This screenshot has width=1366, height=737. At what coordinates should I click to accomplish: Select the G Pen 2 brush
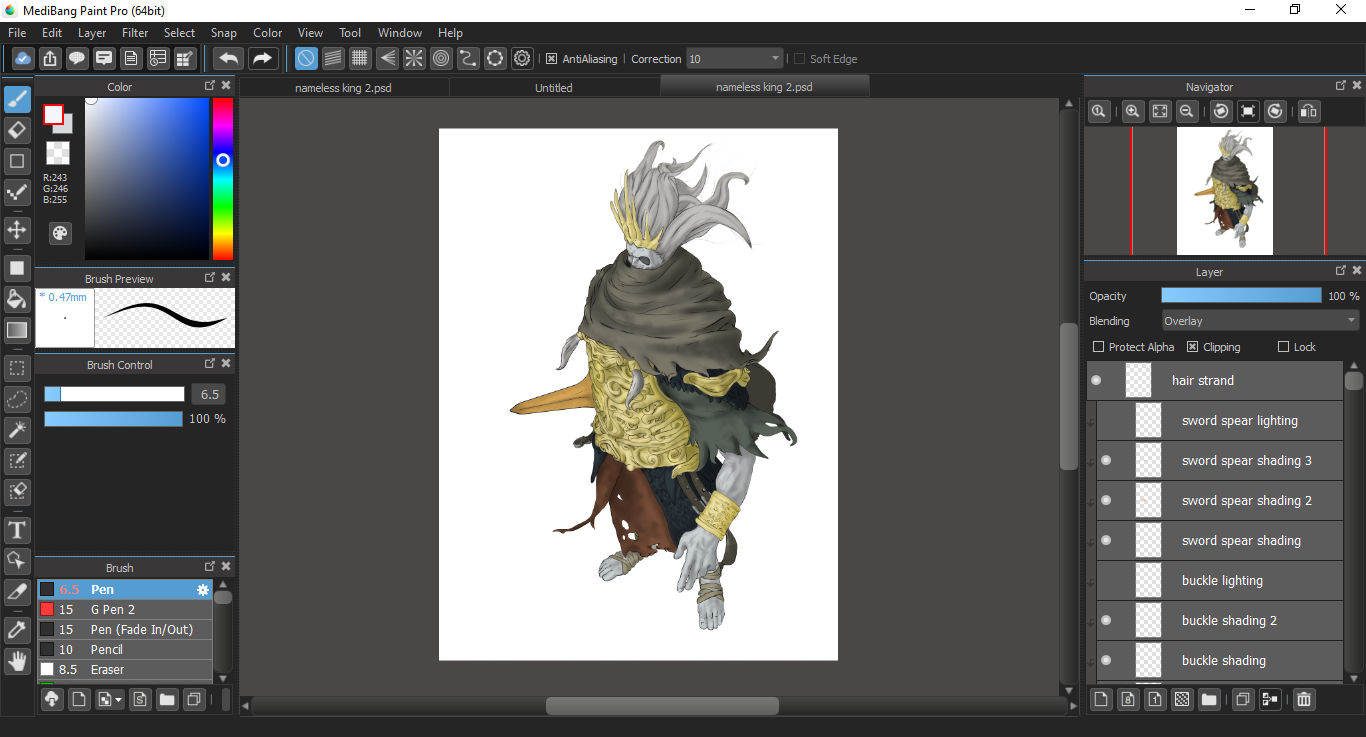[x=125, y=610]
